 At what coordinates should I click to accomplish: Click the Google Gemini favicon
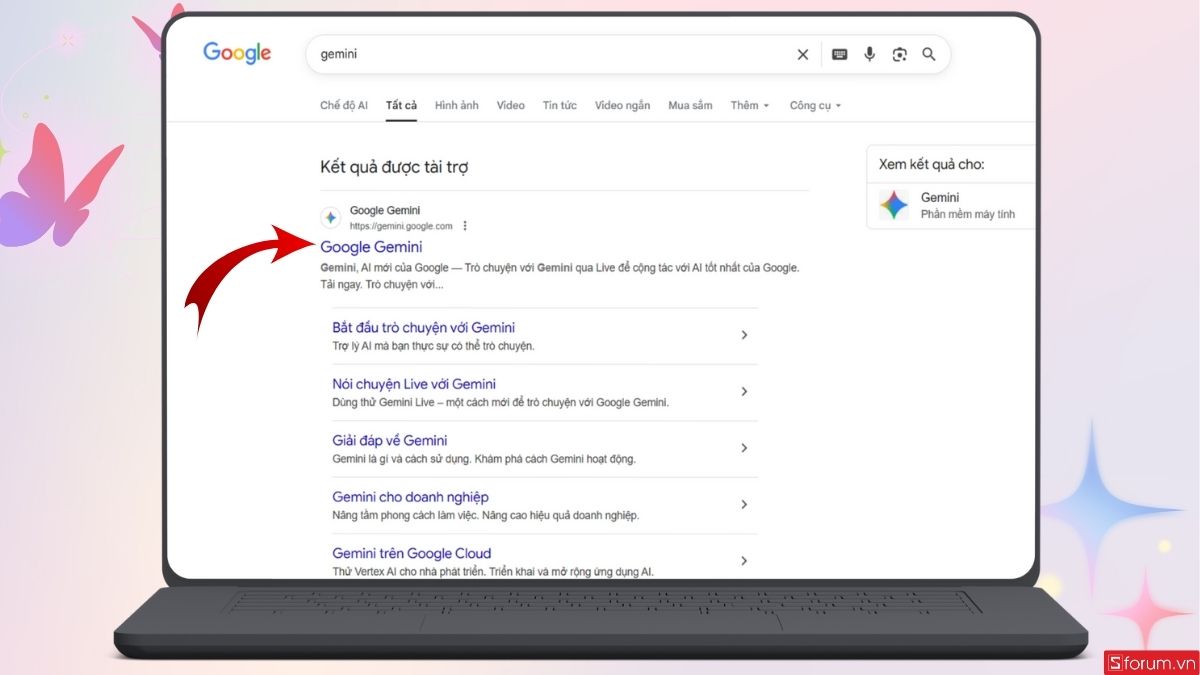pyautogui.click(x=330, y=217)
